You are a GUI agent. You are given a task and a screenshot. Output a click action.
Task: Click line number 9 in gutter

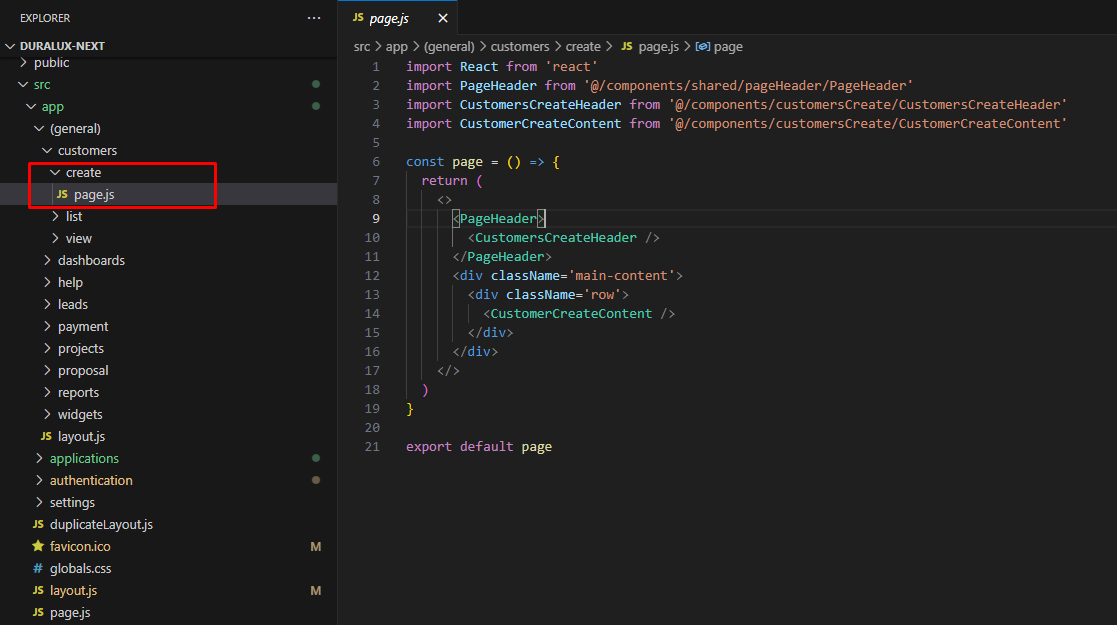[375, 219]
